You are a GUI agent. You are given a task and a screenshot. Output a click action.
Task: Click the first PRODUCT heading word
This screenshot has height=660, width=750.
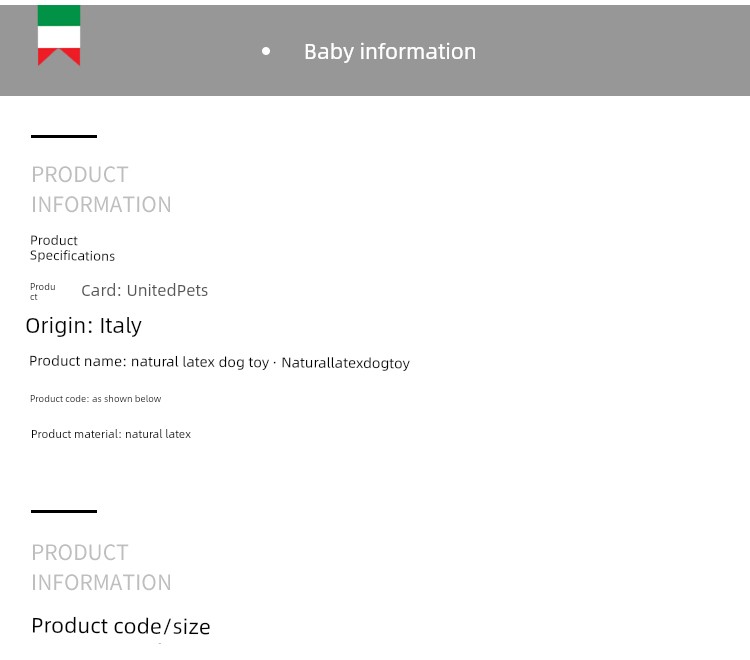tap(80, 175)
